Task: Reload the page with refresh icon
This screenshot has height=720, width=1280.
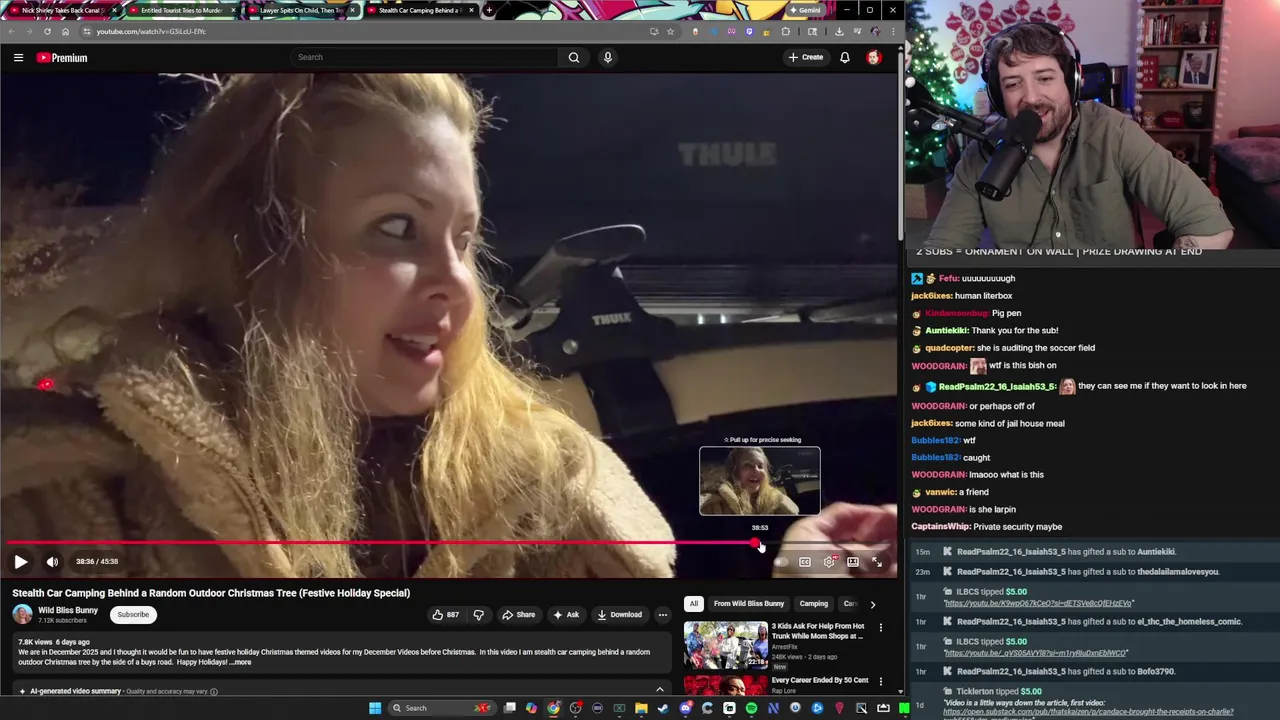Action: (x=46, y=31)
